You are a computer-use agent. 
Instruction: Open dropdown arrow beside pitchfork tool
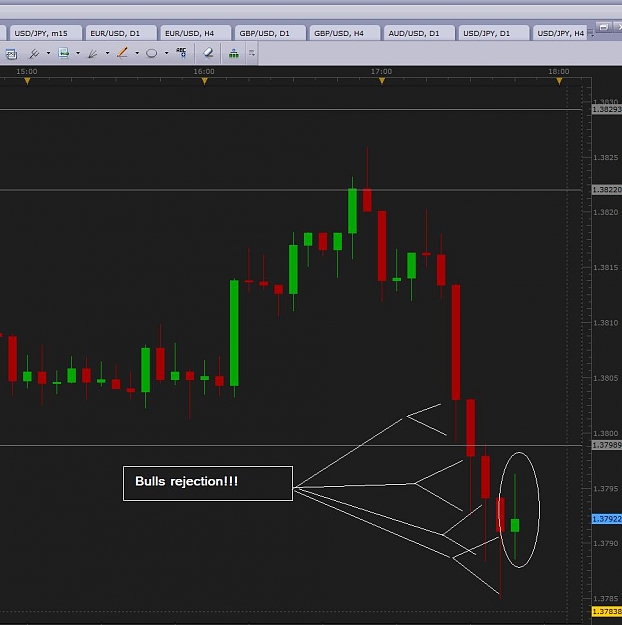[48, 53]
